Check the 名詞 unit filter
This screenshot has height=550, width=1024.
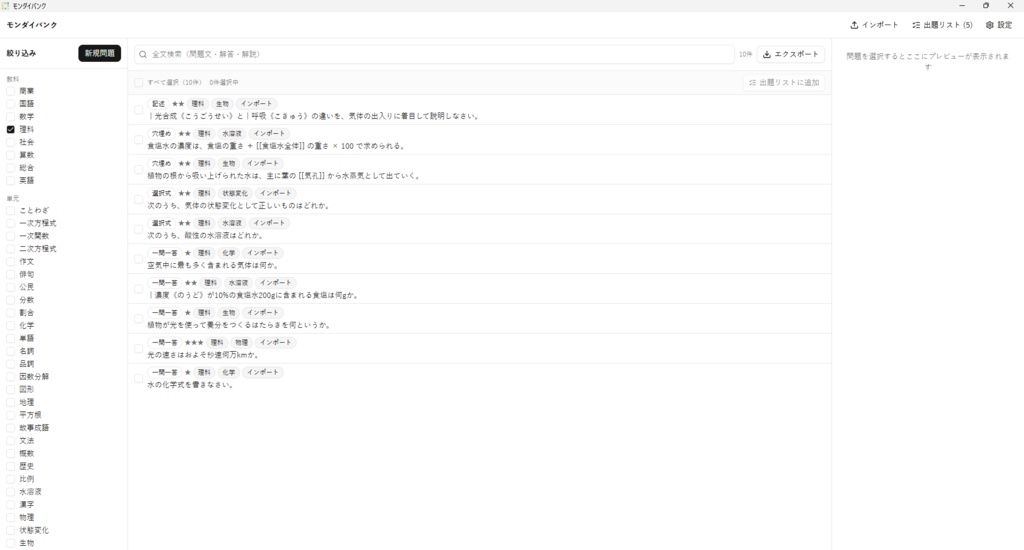coord(10,351)
